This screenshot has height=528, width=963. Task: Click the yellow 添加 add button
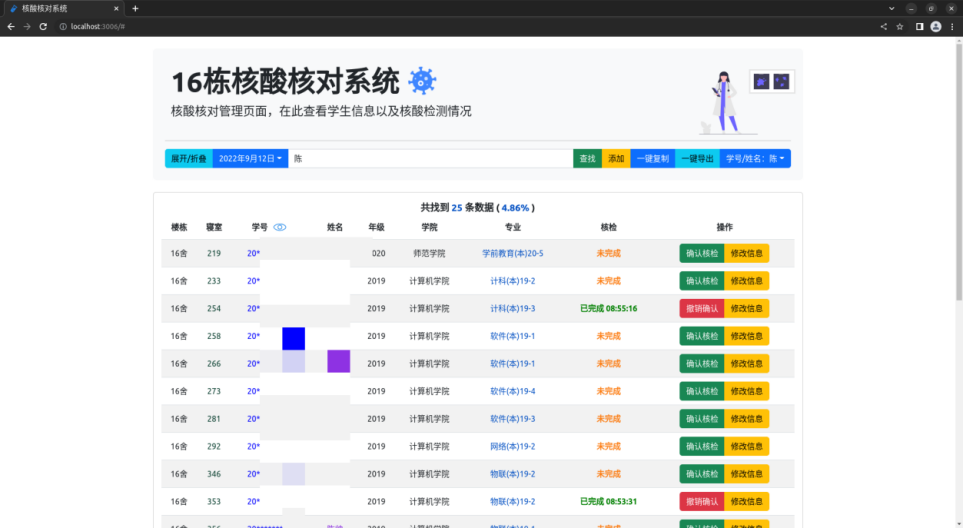(x=616, y=158)
